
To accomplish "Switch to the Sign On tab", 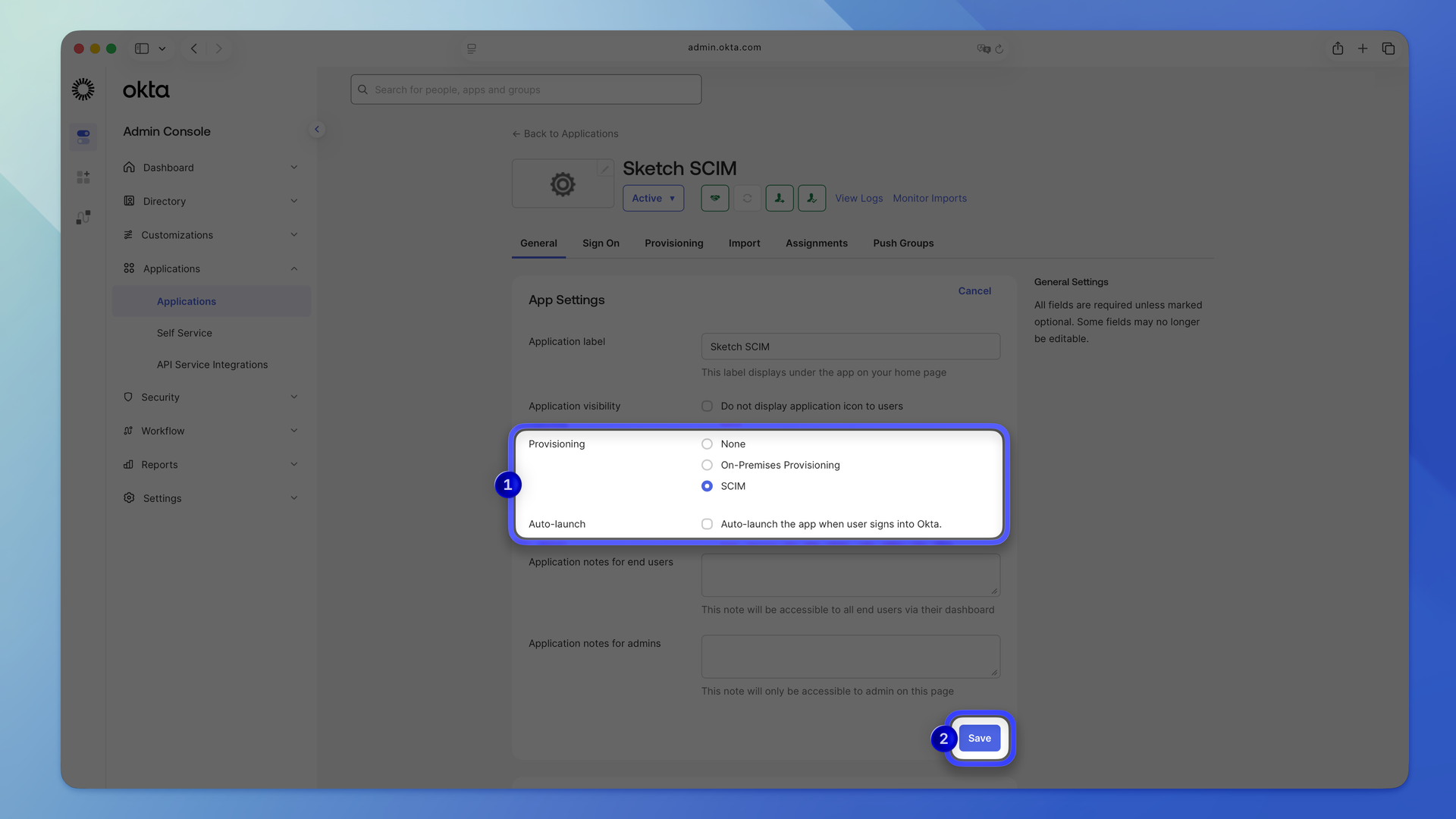I will click(601, 243).
